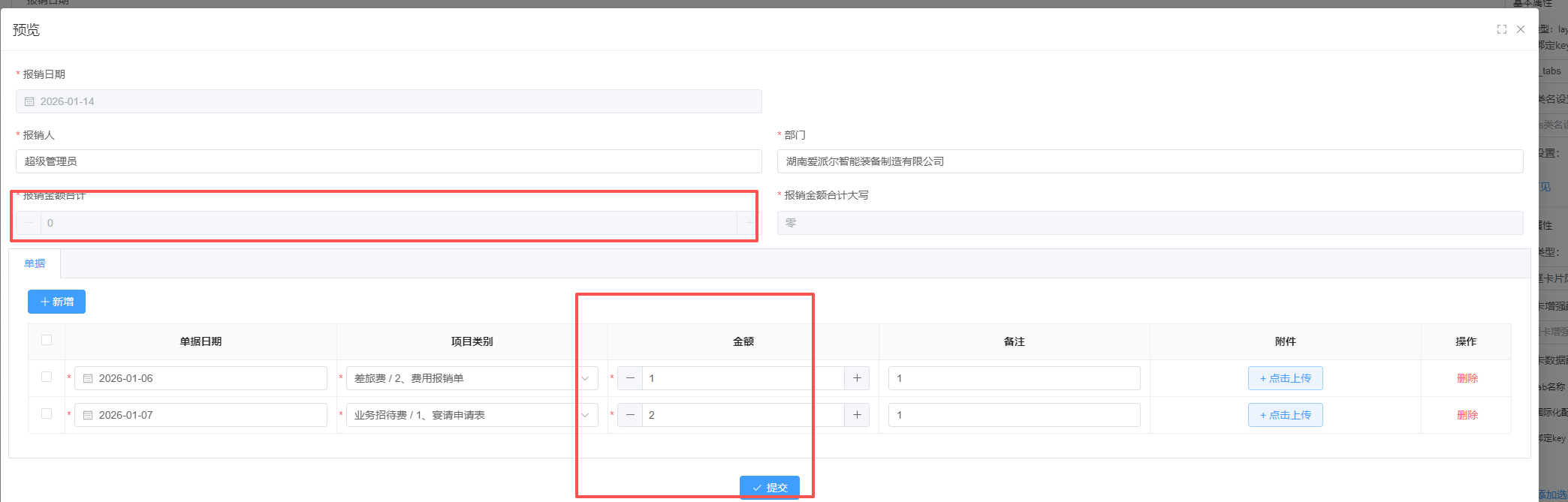1568x502 pixels.
Task: Delete the second row via 删除 link
Action: pos(1467,415)
